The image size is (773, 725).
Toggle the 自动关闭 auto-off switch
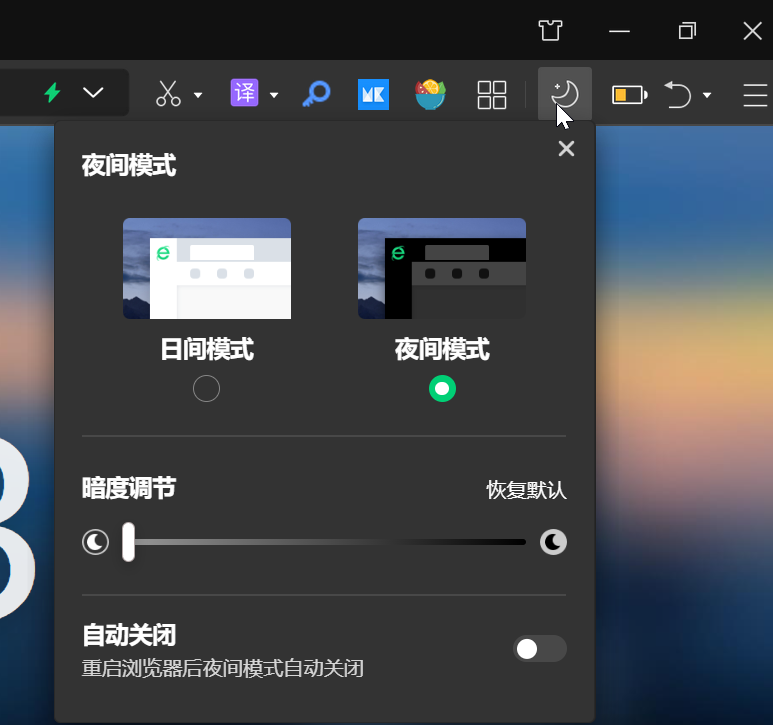[x=540, y=649]
